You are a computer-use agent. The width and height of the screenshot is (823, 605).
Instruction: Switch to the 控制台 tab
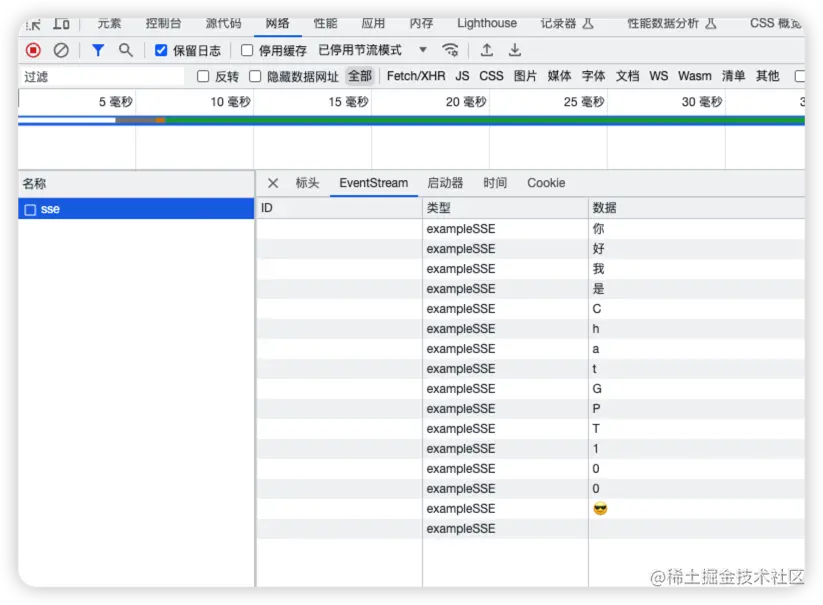(163, 24)
